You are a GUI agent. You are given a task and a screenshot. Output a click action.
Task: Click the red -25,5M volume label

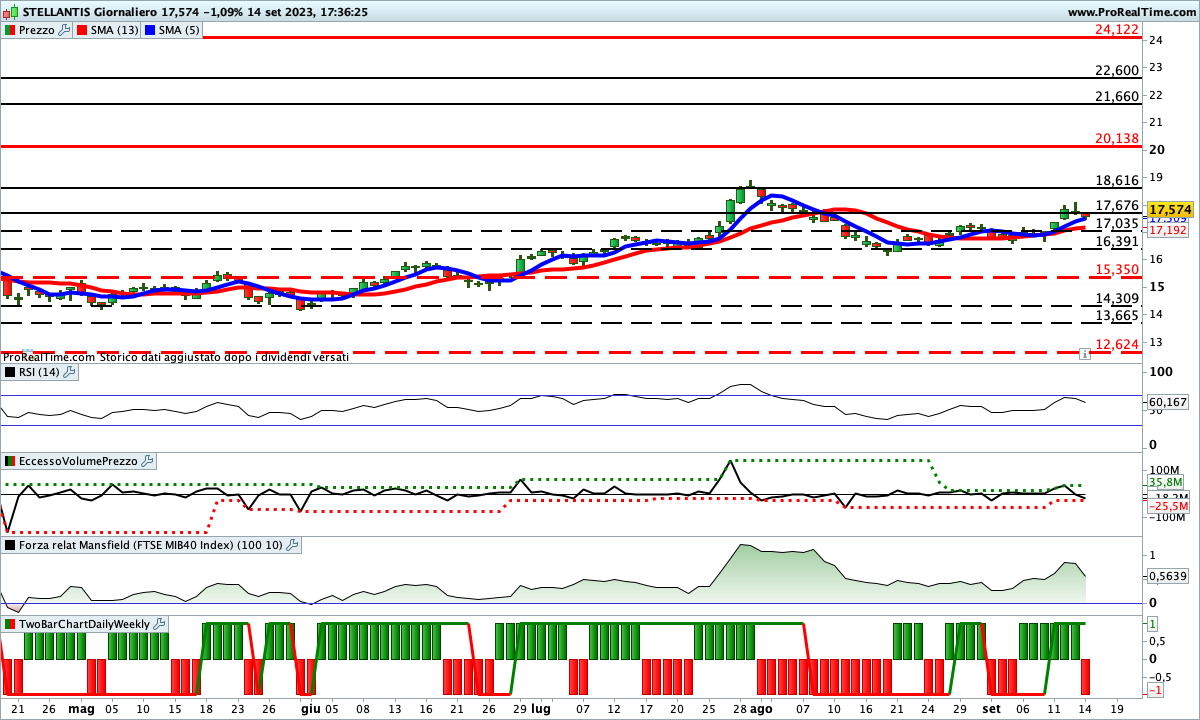[x=1167, y=506]
